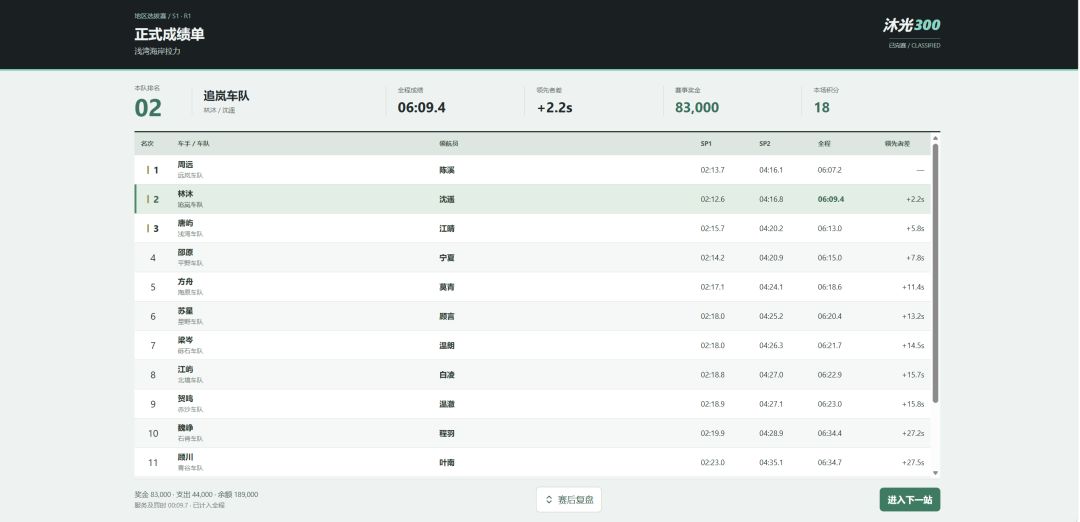The image size is (1080, 522).
Task: Select driver 魏峥 in row 10
Action: click(185, 428)
